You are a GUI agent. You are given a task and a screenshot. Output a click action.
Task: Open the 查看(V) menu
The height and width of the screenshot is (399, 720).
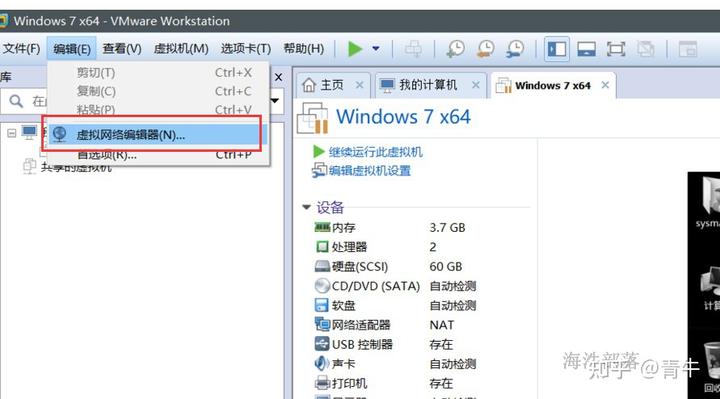[x=122, y=49]
